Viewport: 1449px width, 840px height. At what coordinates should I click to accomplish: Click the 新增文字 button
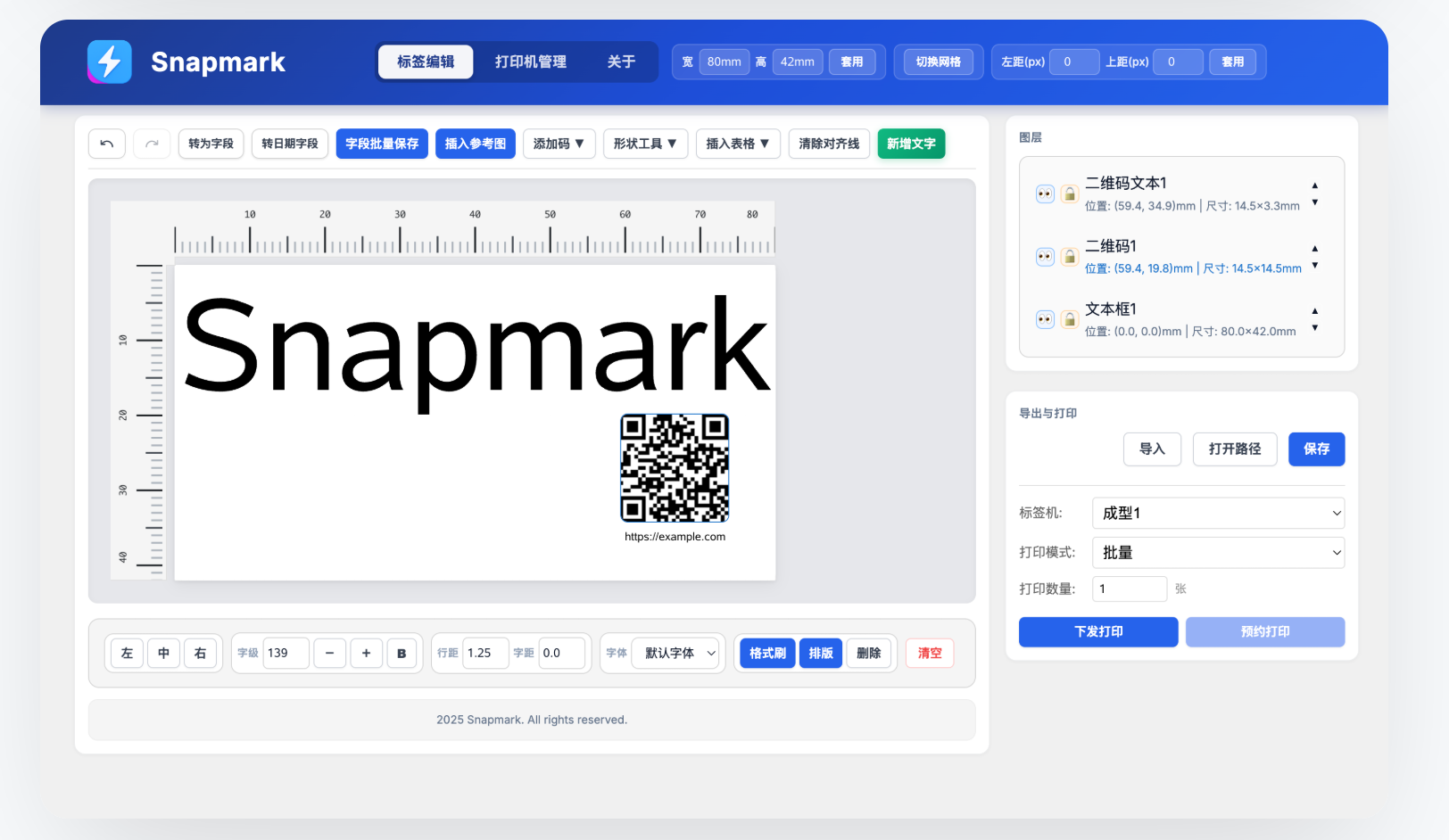(x=911, y=144)
